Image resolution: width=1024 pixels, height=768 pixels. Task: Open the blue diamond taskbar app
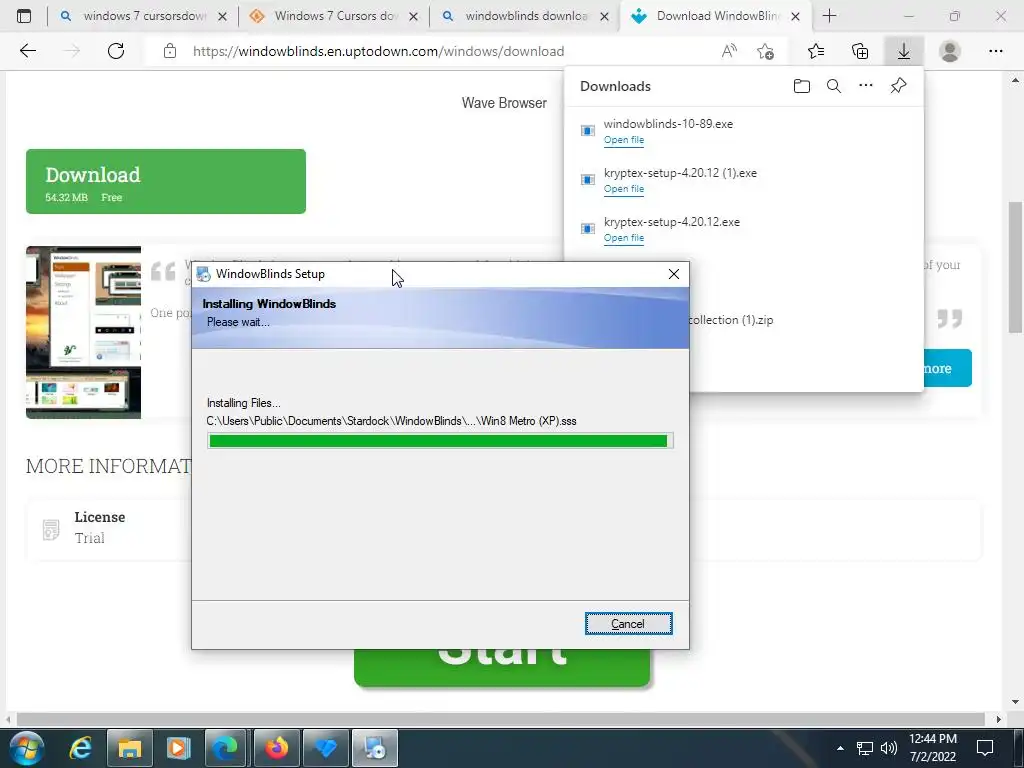click(325, 748)
